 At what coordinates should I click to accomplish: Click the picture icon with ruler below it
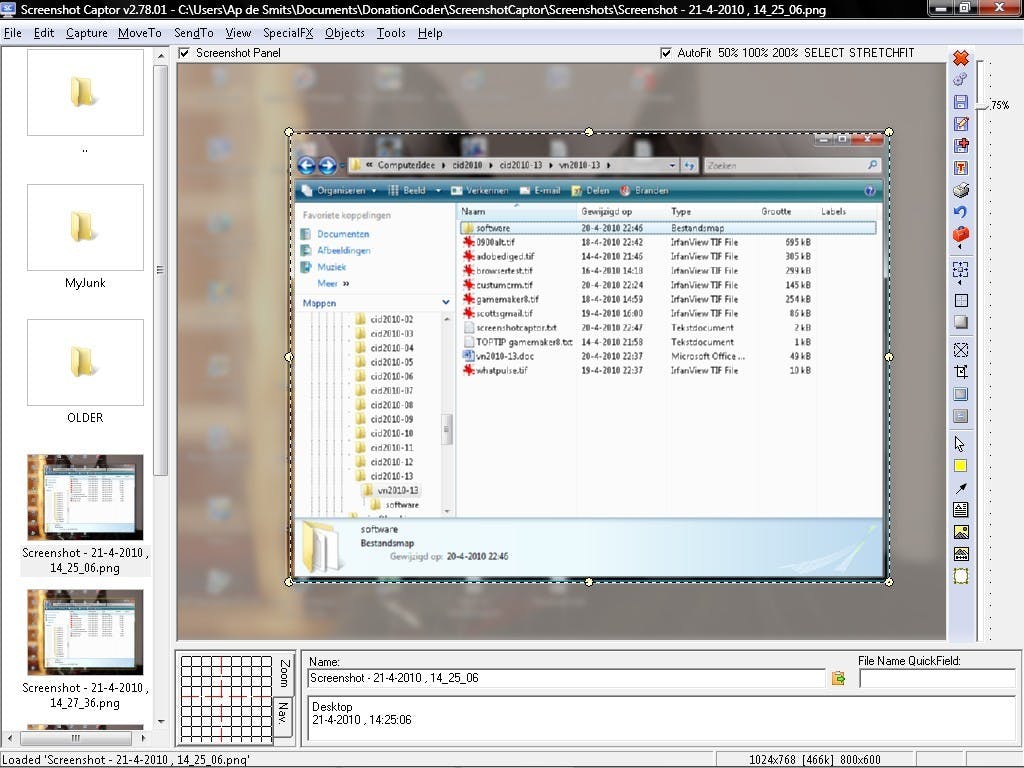[961, 554]
